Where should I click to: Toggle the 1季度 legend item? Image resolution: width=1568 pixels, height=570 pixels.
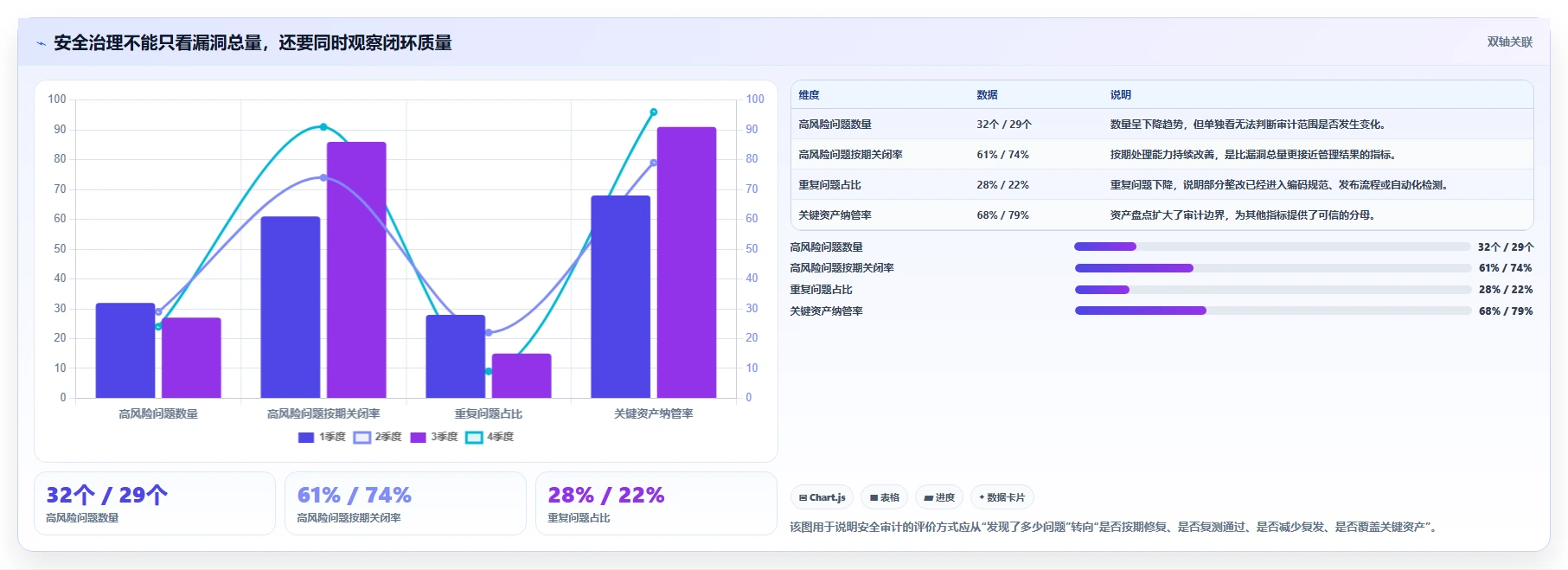[x=322, y=437]
